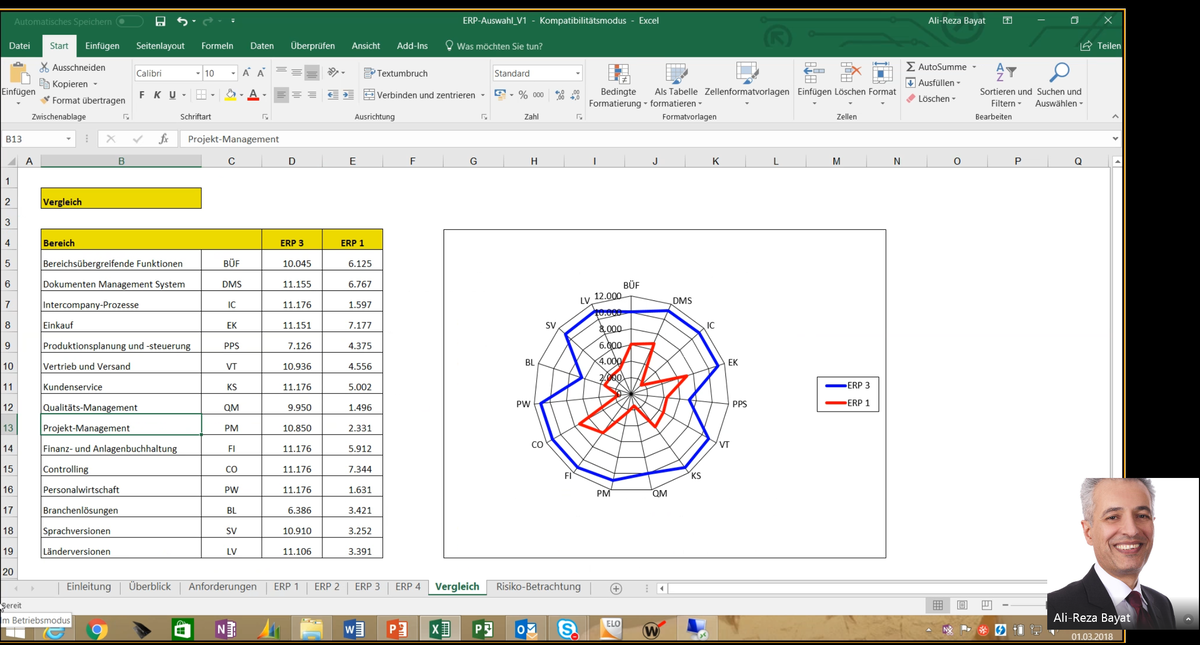Decrease font size with smaller A

[x=261, y=73]
